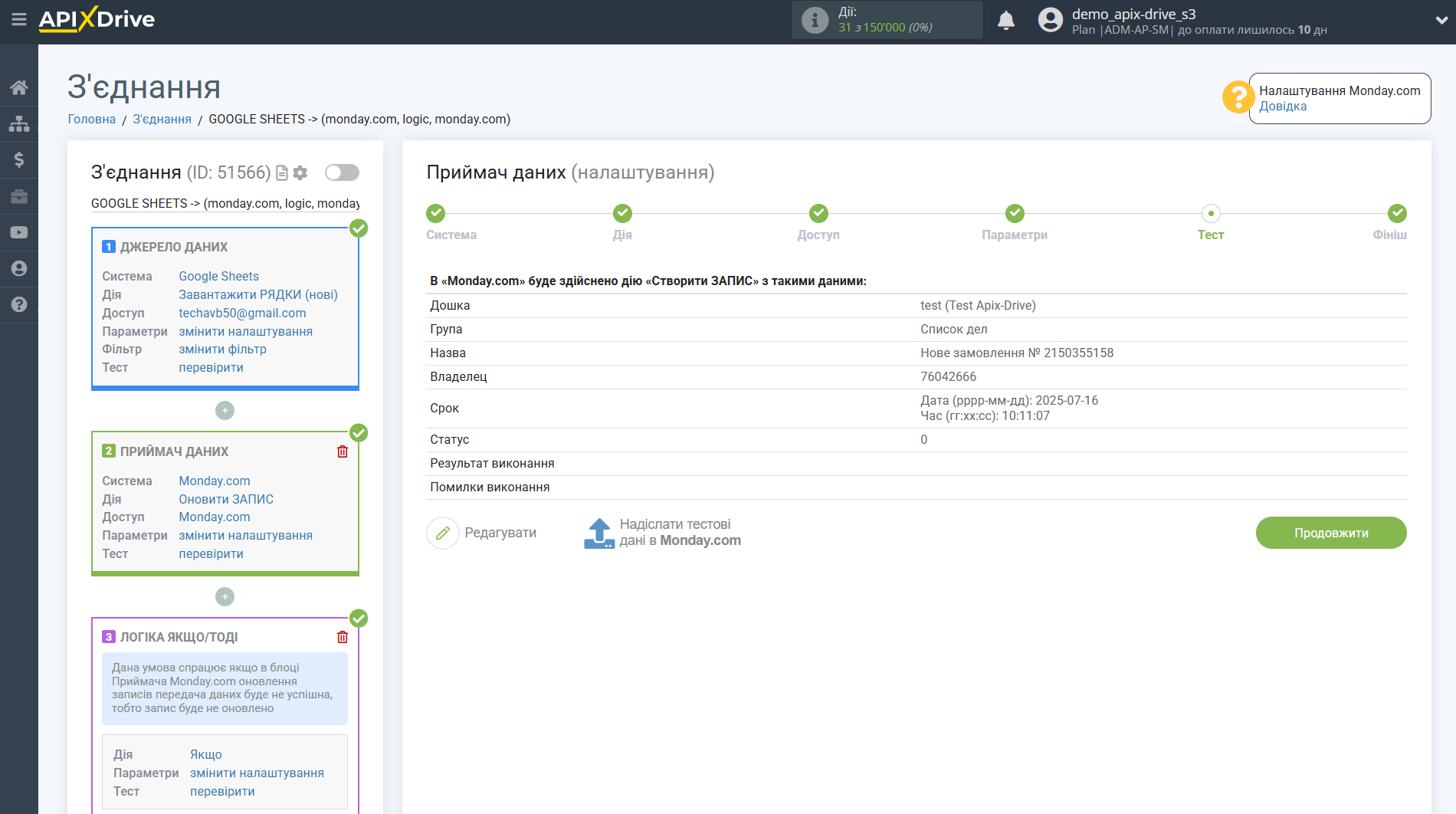Select the owner value 76042666
This screenshot has width=1456, height=814.
click(x=949, y=376)
